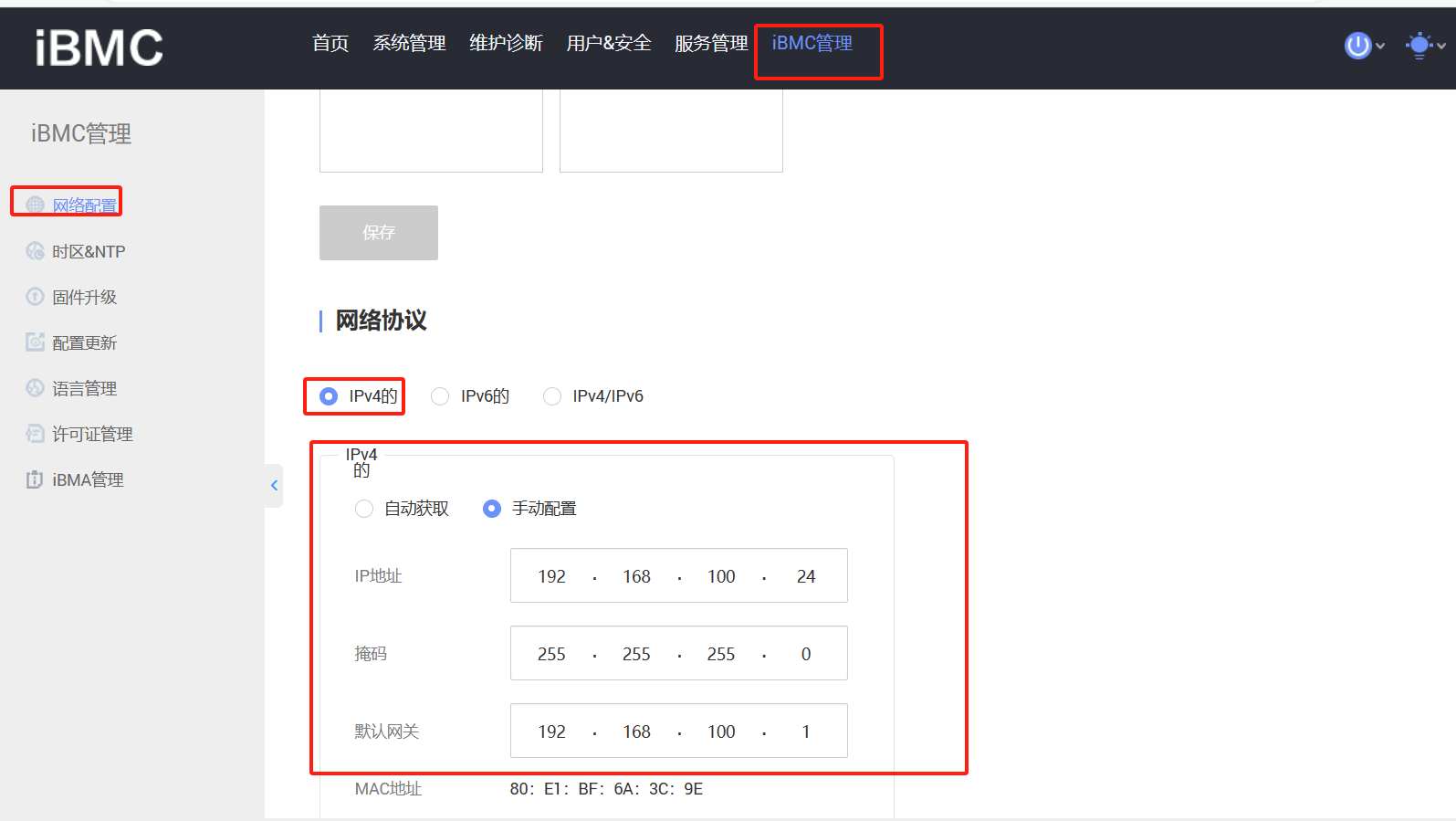Click the iBMC管理 sidebar title
The image size is (1456, 821).
click(81, 134)
